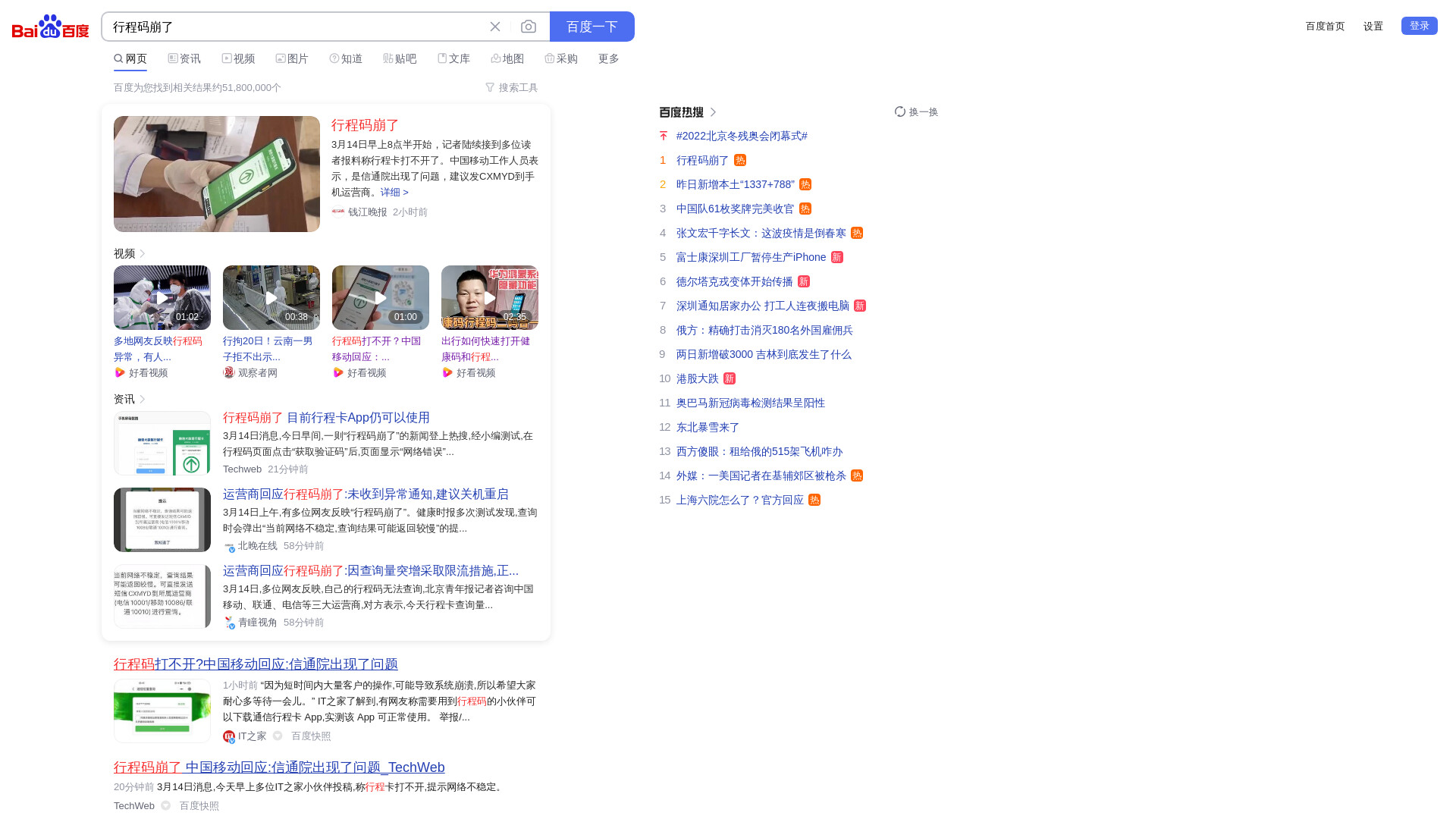Open 未收到异常通知,建议关机重启 article

click(366, 494)
